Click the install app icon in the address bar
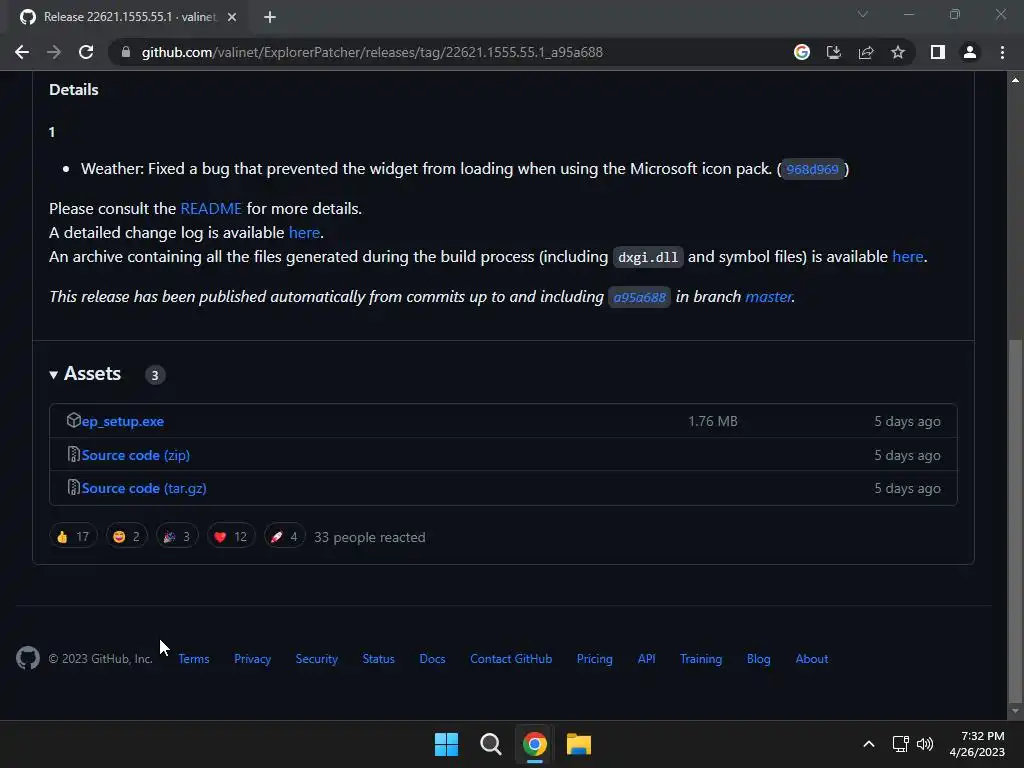This screenshot has width=1024, height=768. (x=834, y=52)
